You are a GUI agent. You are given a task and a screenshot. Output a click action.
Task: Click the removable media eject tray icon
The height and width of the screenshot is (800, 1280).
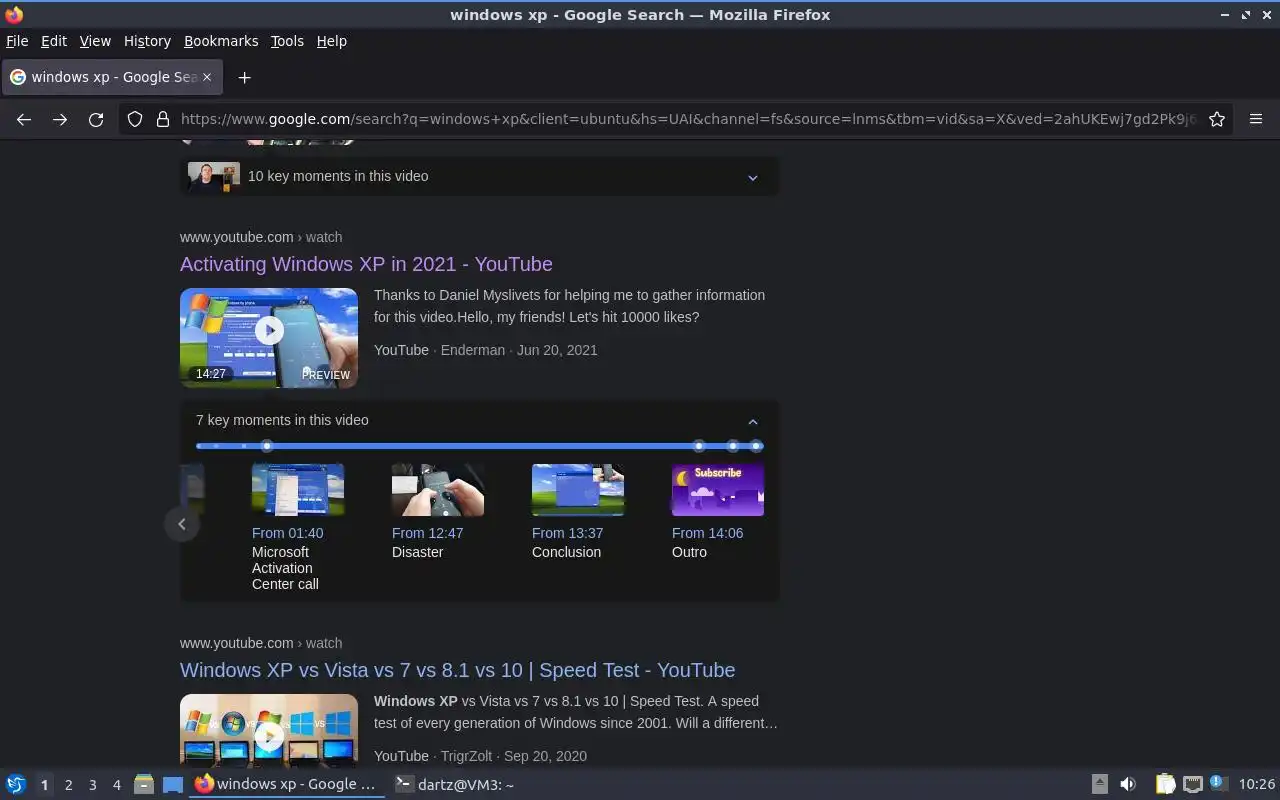pos(1099,784)
